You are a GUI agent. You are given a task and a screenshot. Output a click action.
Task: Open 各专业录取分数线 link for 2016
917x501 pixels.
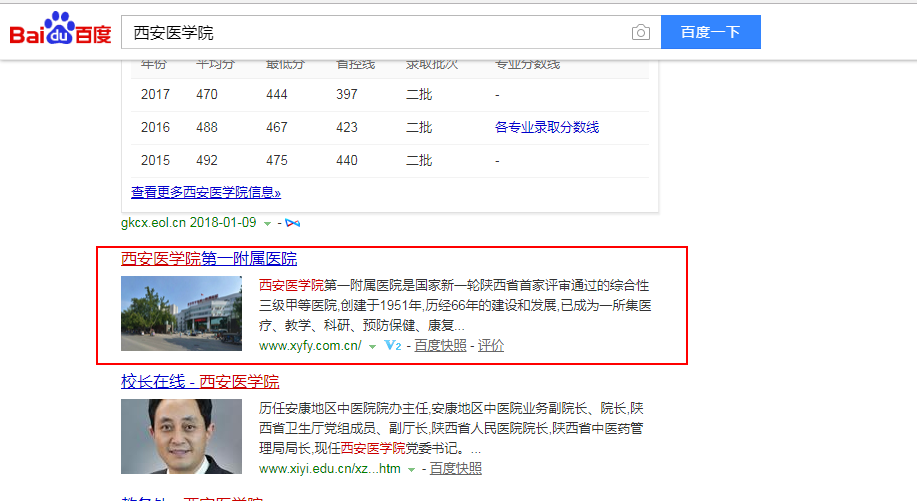(x=546, y=127)
